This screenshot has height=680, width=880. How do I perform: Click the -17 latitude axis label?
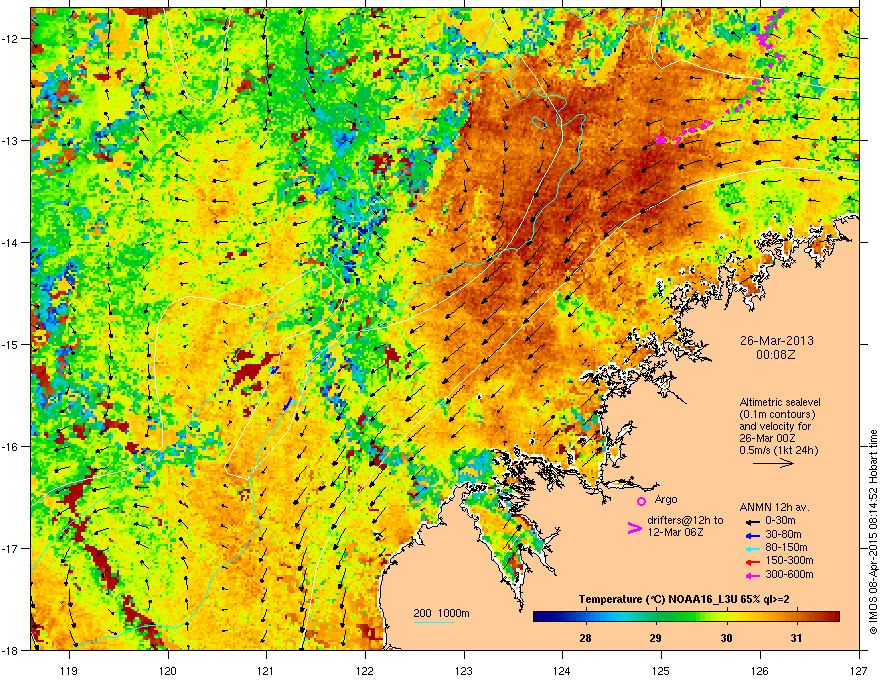pos(11,548)
